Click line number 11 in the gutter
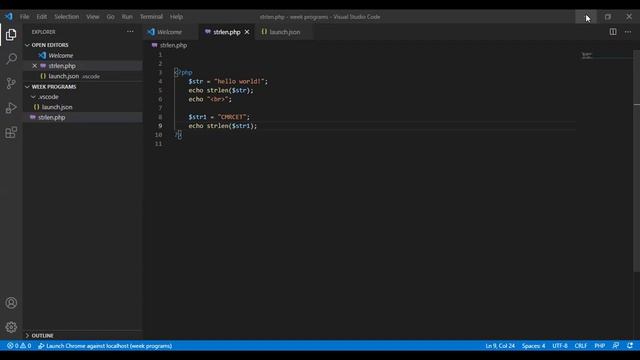The height and width of the screenshot is (360, 640). (x=158, y=144)
